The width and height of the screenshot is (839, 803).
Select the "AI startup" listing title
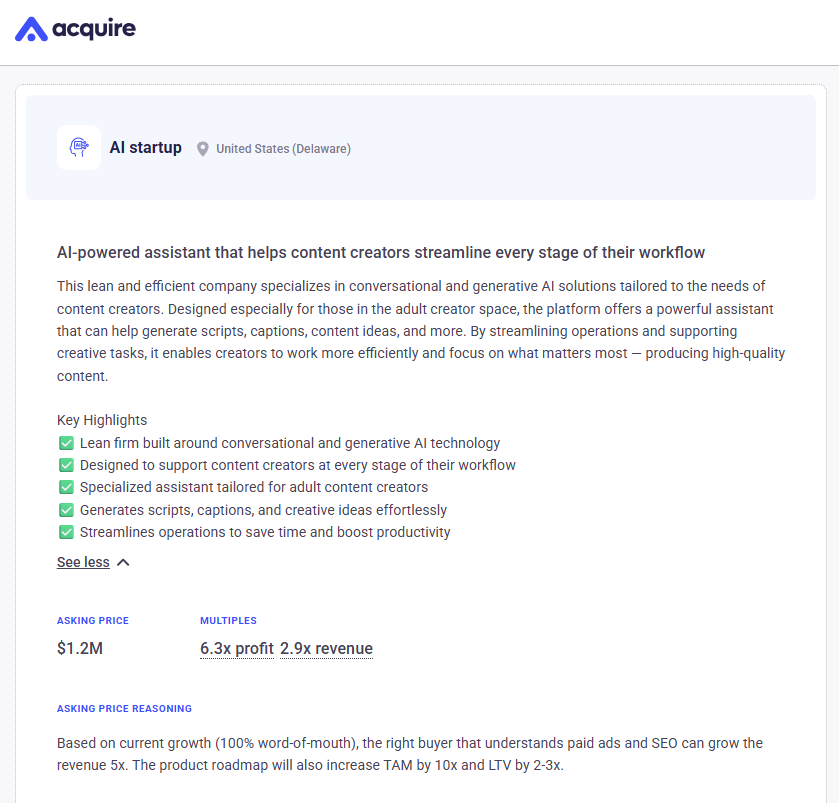(x=146, y=148)
